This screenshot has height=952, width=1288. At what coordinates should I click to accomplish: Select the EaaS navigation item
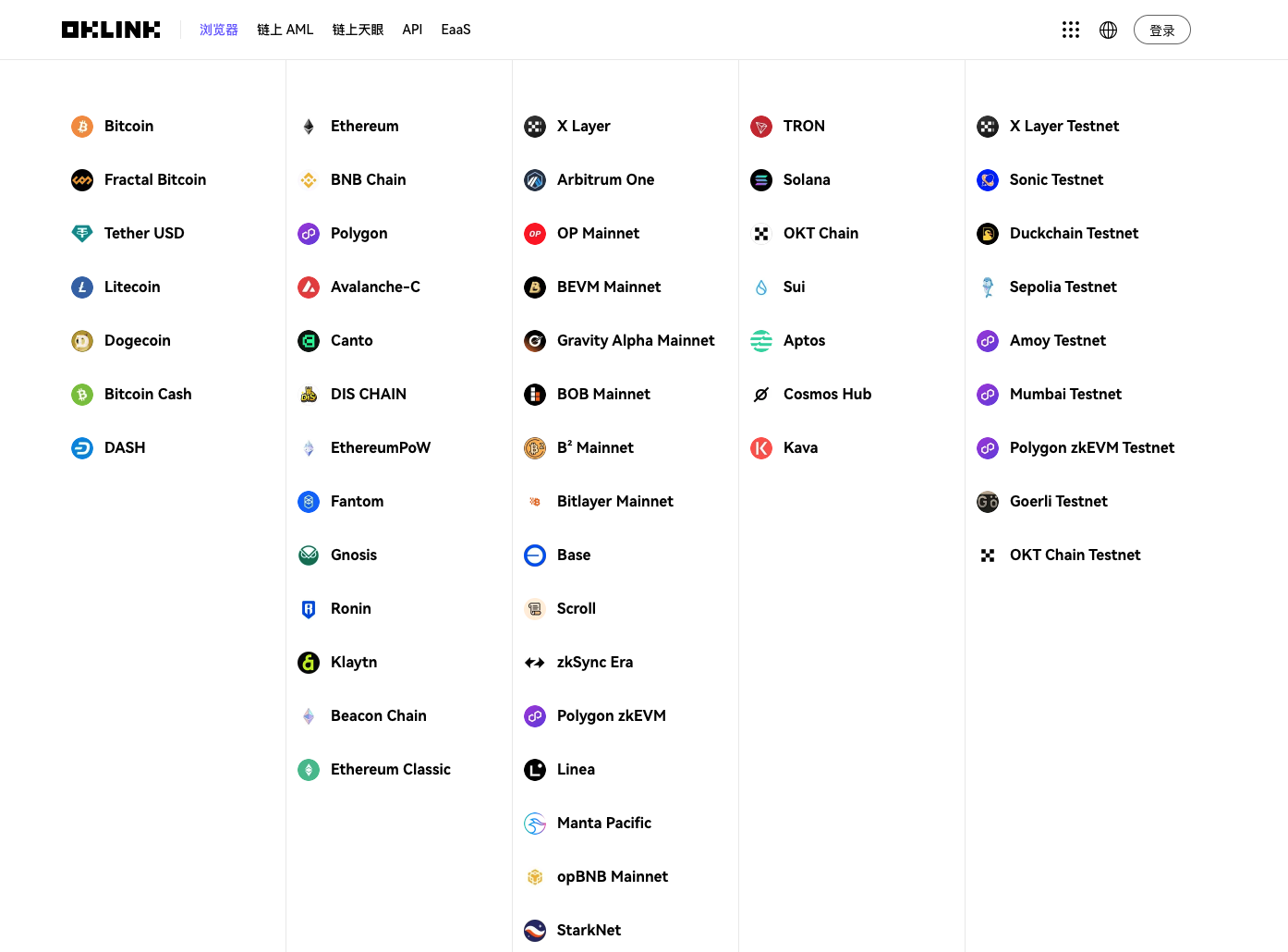(456, 30)
